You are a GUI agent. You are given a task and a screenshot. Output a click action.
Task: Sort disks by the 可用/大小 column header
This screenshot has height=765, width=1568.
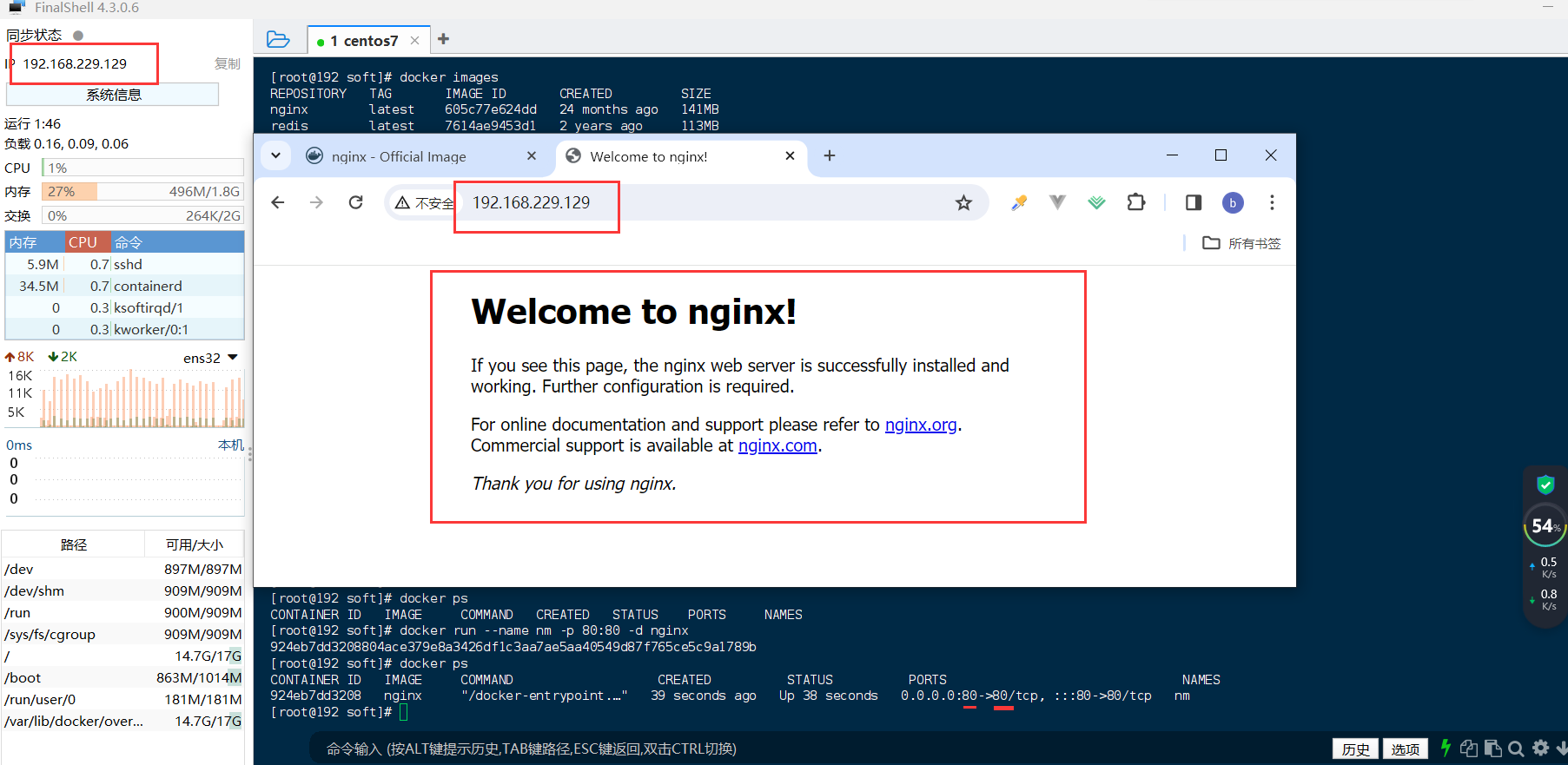195,544
